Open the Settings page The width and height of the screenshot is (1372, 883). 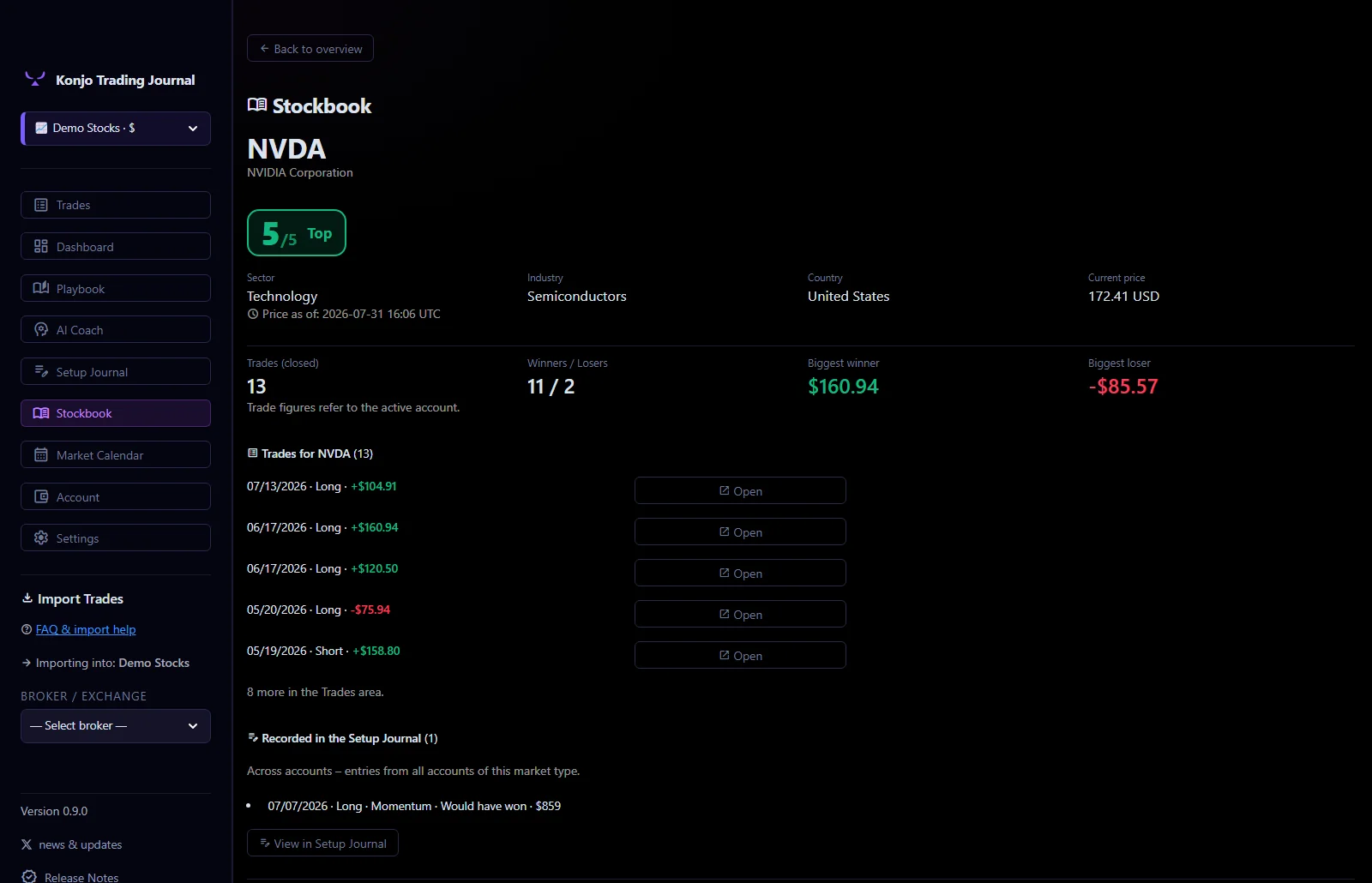point(116,538)
